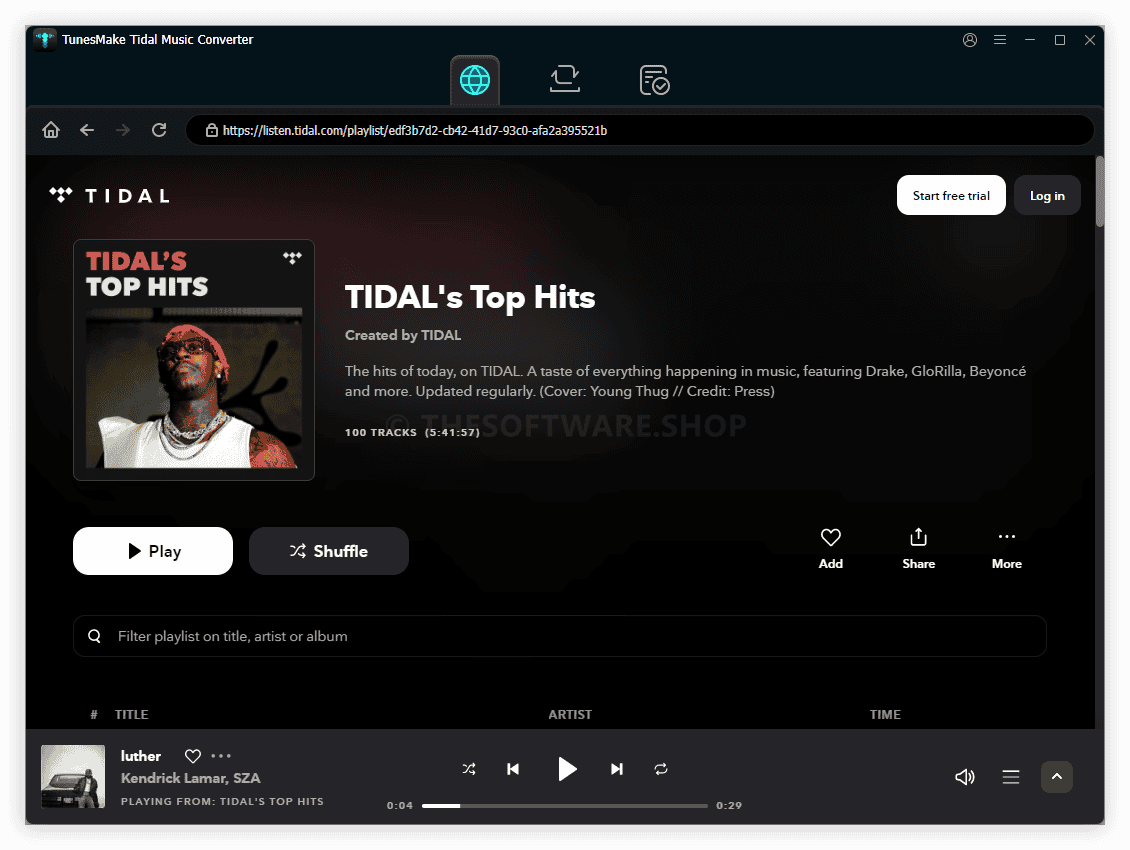Click Start free trial button
The image size is (1130, 850).
point(951,195)
